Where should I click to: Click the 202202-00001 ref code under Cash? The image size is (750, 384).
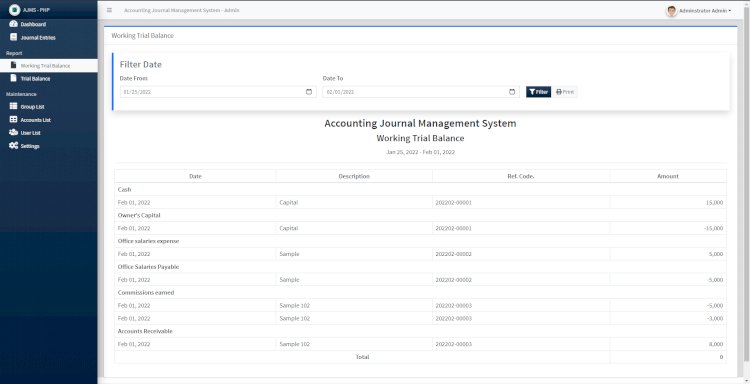tap(453, 202)
